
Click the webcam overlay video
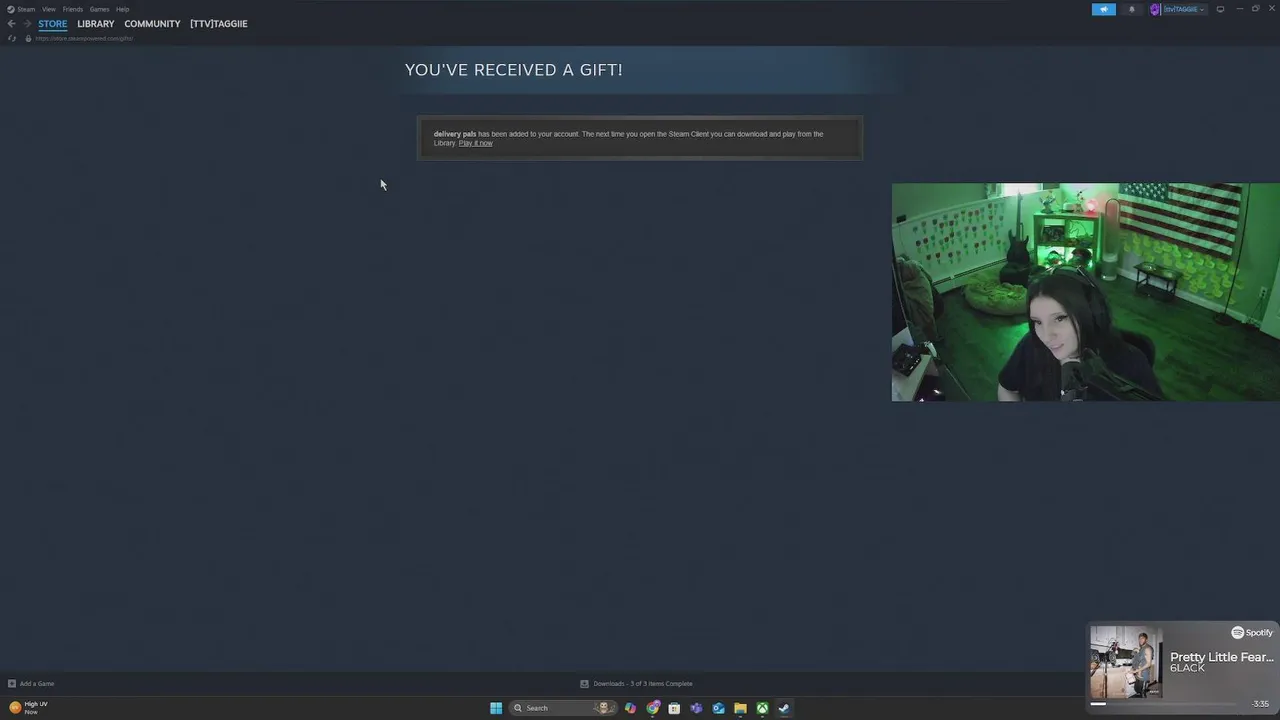click(x=1085, y=292)
